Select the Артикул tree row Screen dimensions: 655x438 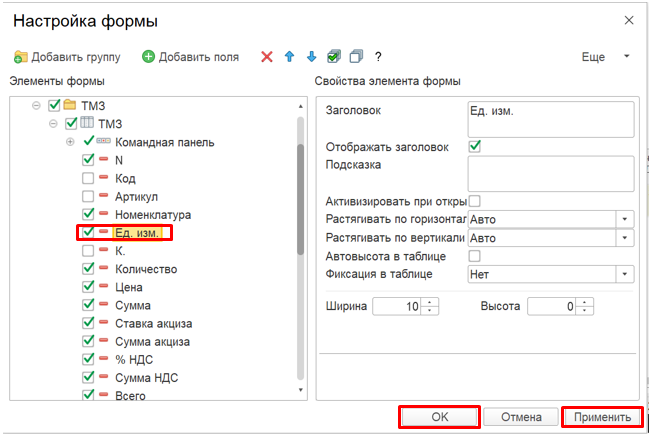[137, 196]
